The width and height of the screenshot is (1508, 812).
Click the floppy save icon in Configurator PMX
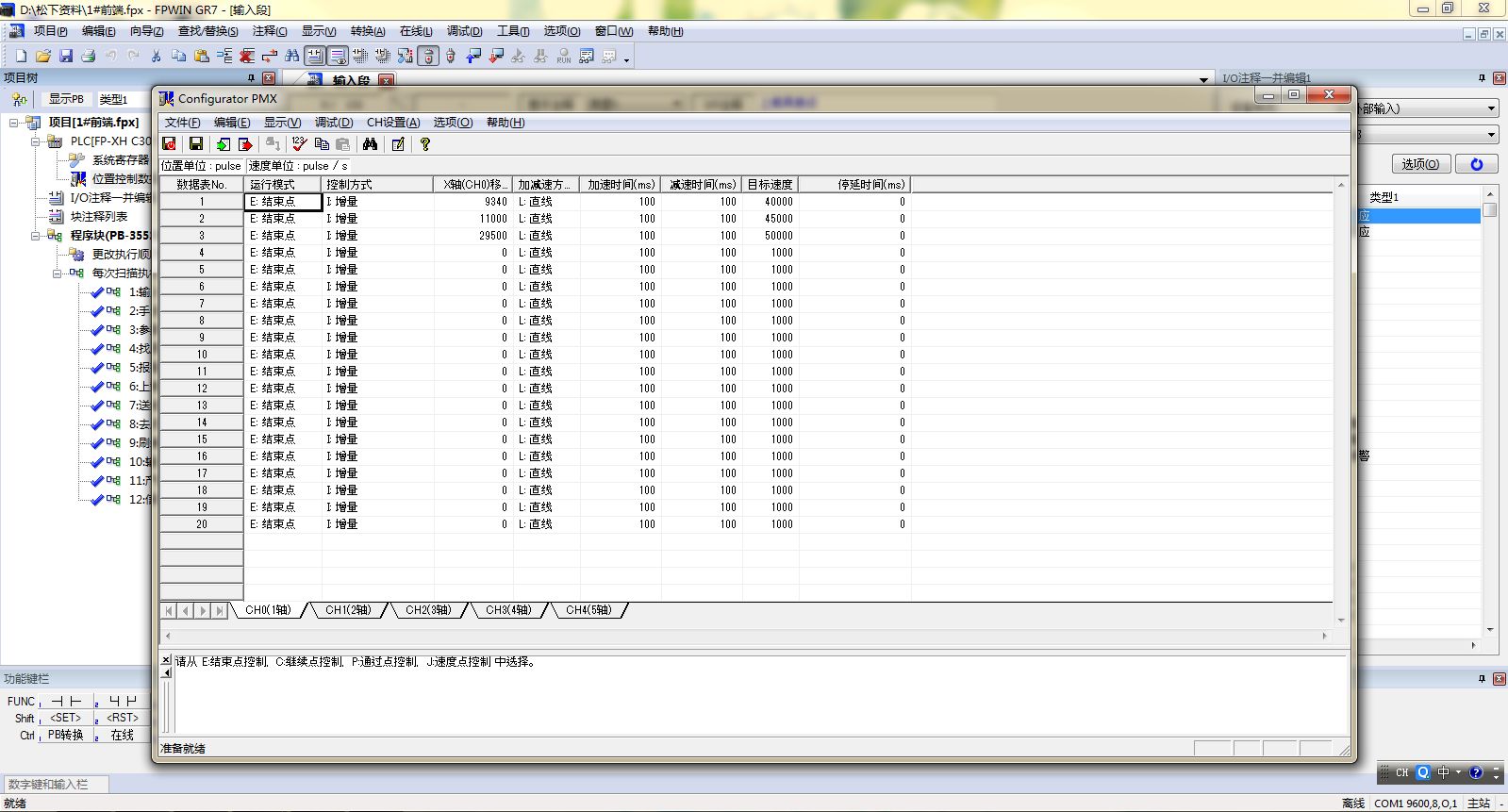pos(196,143)
